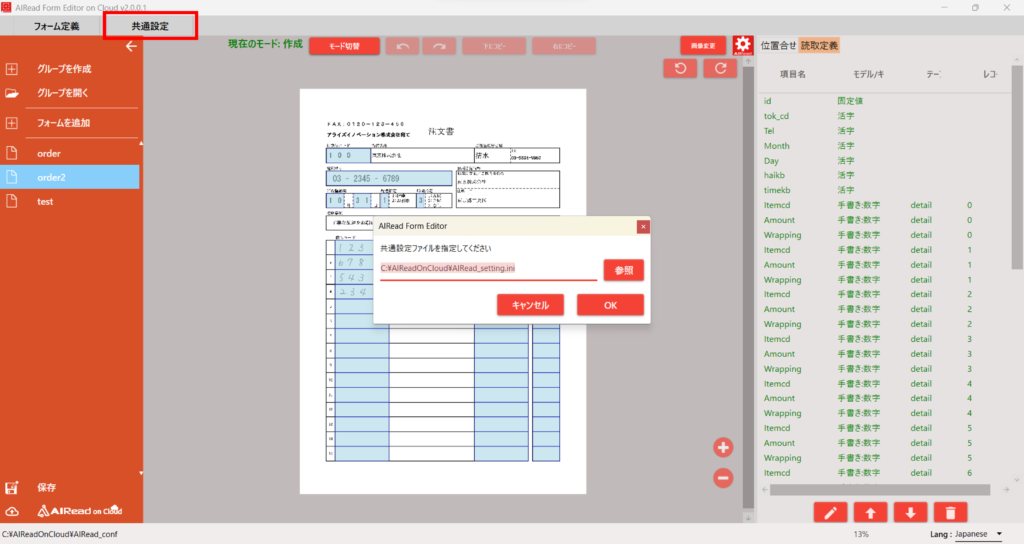Open the Lang Japanese dropdown
Screen dimensions: 1024x544
[977, 535]
